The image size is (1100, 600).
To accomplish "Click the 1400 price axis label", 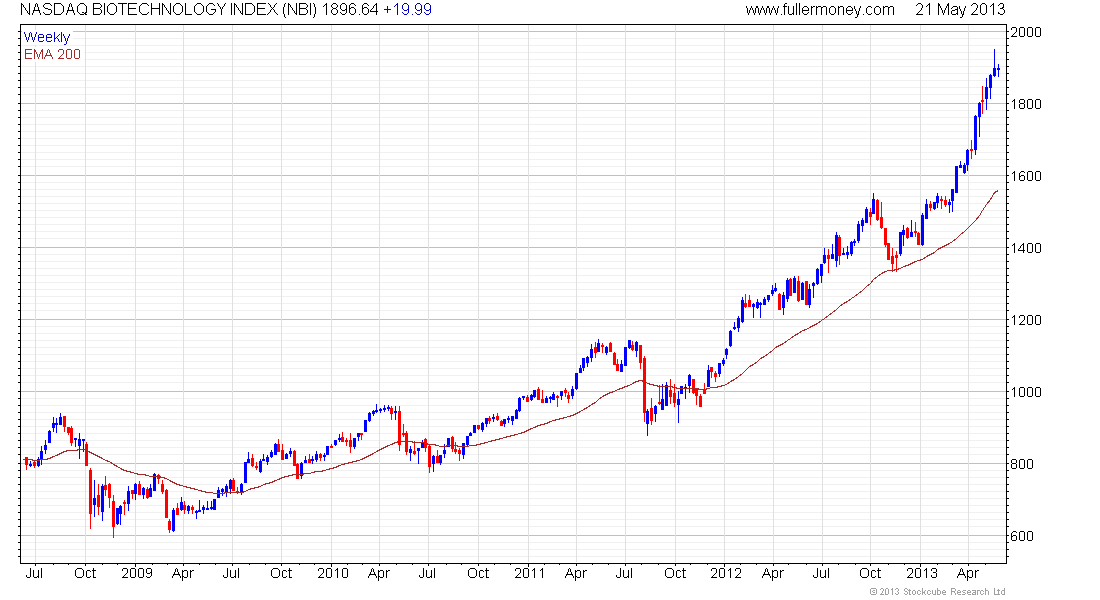I will [1026, 248].
